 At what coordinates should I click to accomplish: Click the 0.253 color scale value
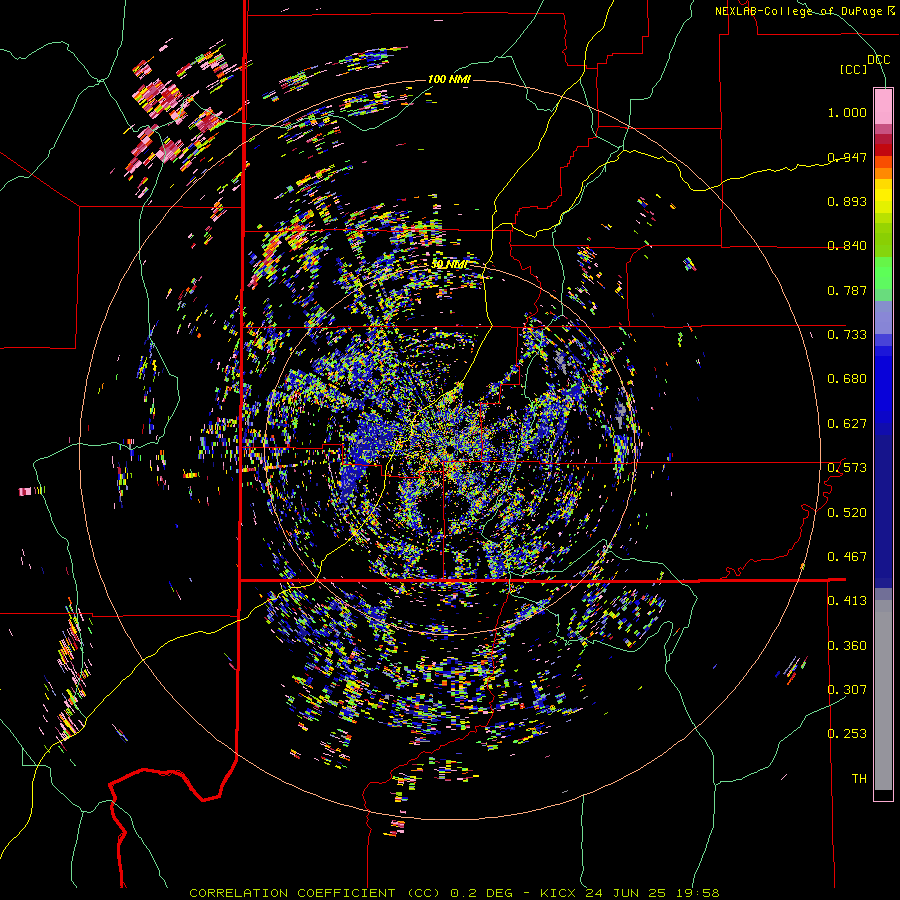[x=847, y=734]
